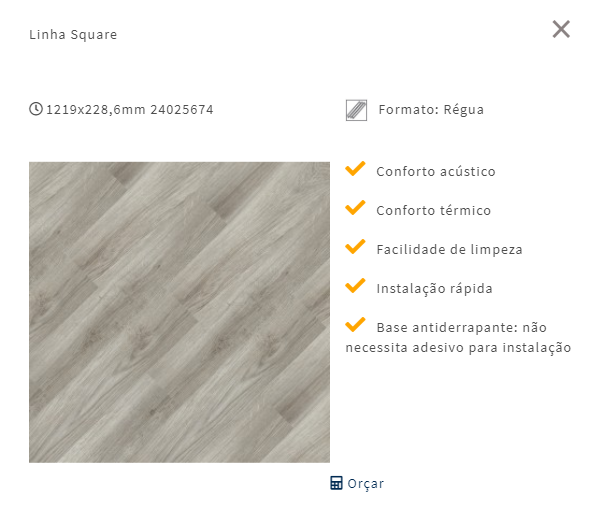Select the Linha Square title text

tap(73, 35)
